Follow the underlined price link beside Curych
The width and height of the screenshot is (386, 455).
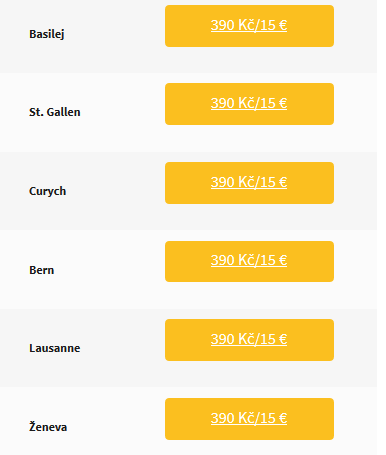point(249,182)
